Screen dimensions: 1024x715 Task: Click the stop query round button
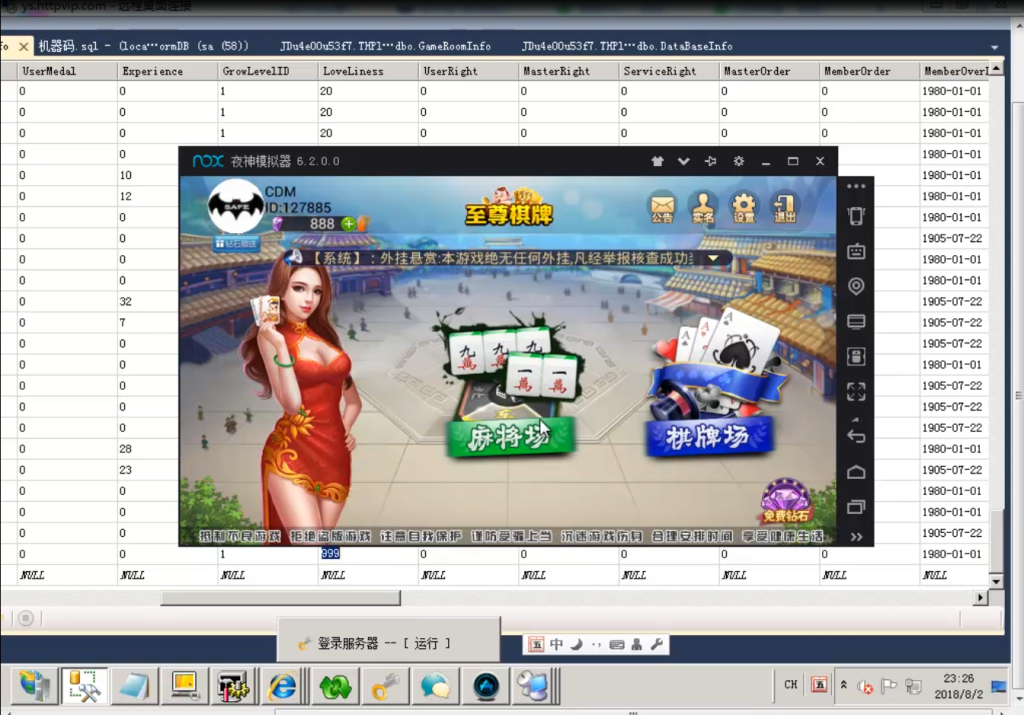click(26, 618)
